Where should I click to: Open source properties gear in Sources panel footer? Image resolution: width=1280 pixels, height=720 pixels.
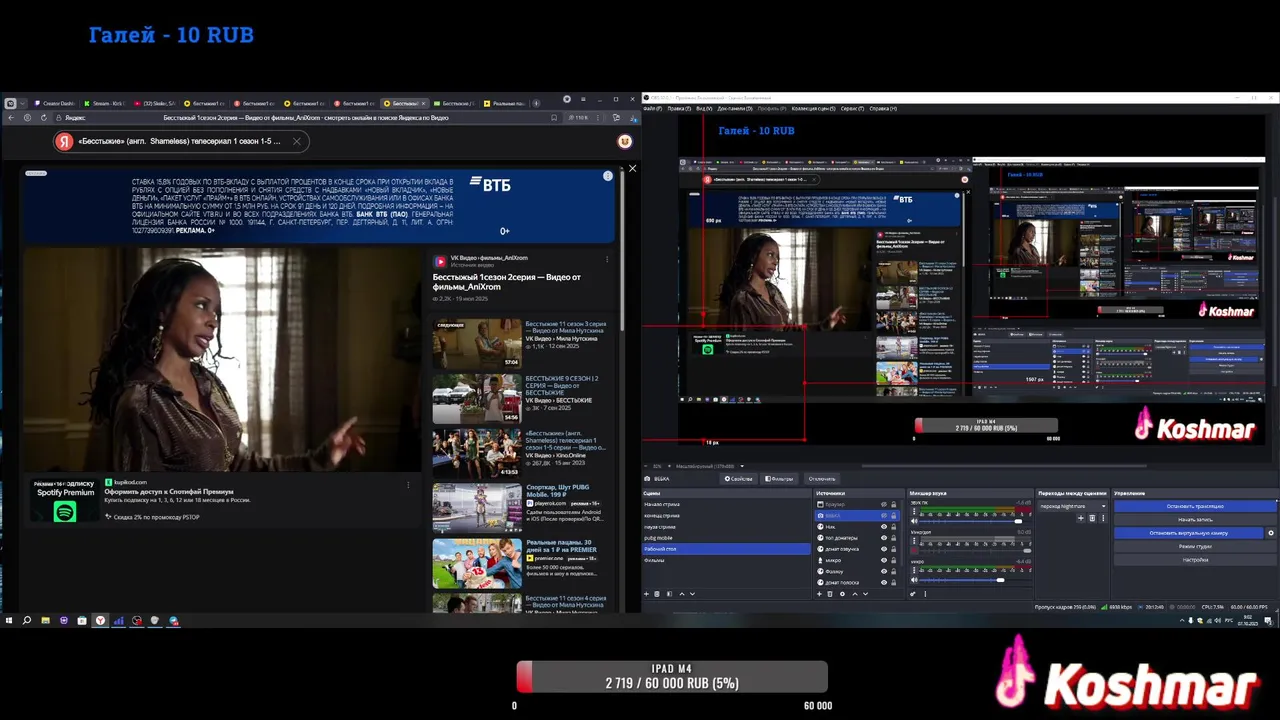[x=842, y=594]
